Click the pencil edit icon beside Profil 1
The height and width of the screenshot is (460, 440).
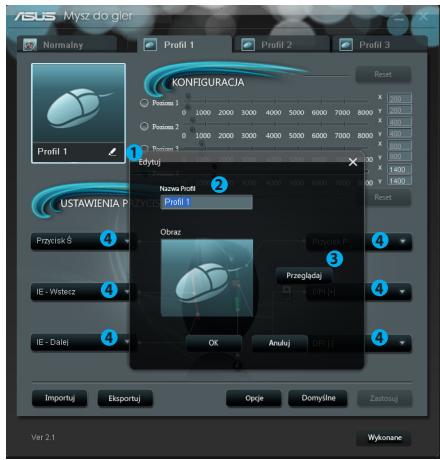click(112, 152)
